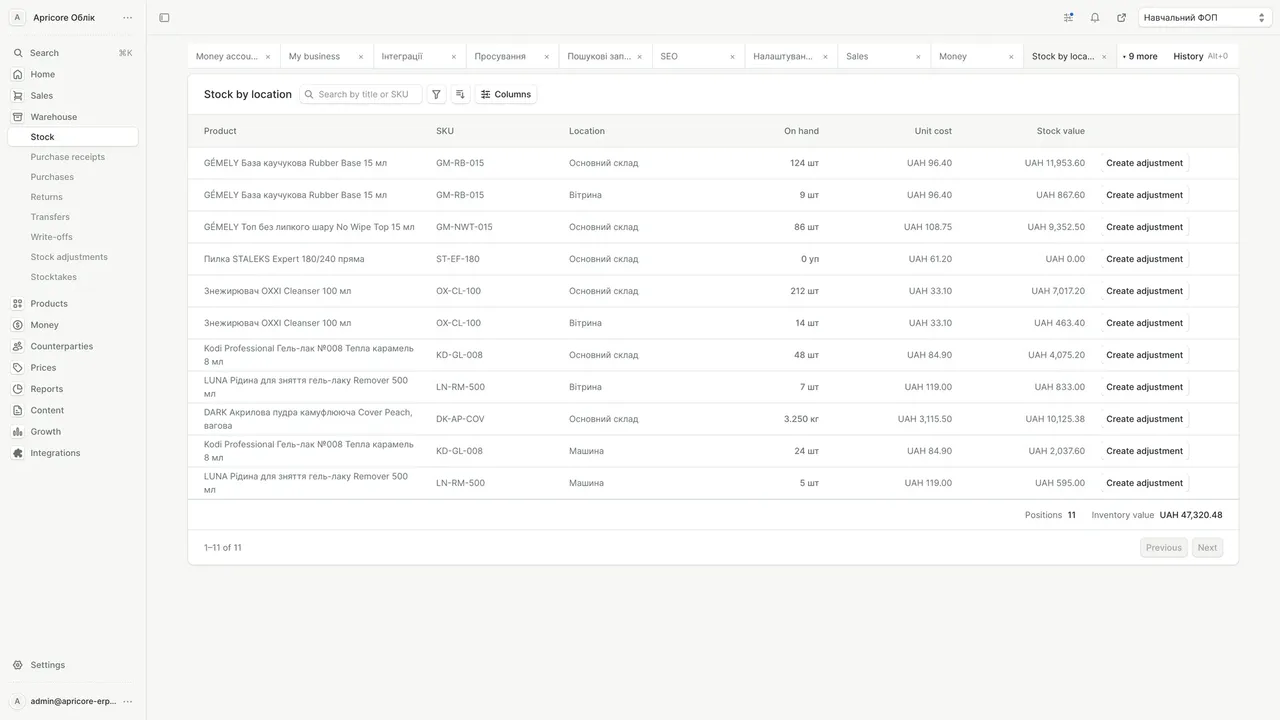
Task: Close the Sales tab
Action: (x=918, y=57)
